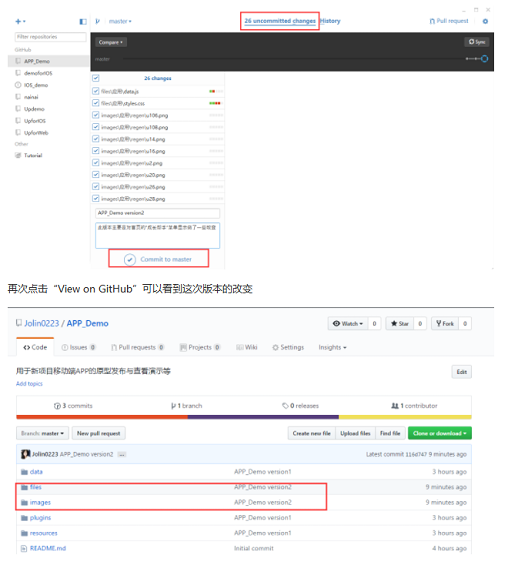Uncheck the u108.png file checkbox
The height and width of the screenshot is (565, 508).
point(95,127)
